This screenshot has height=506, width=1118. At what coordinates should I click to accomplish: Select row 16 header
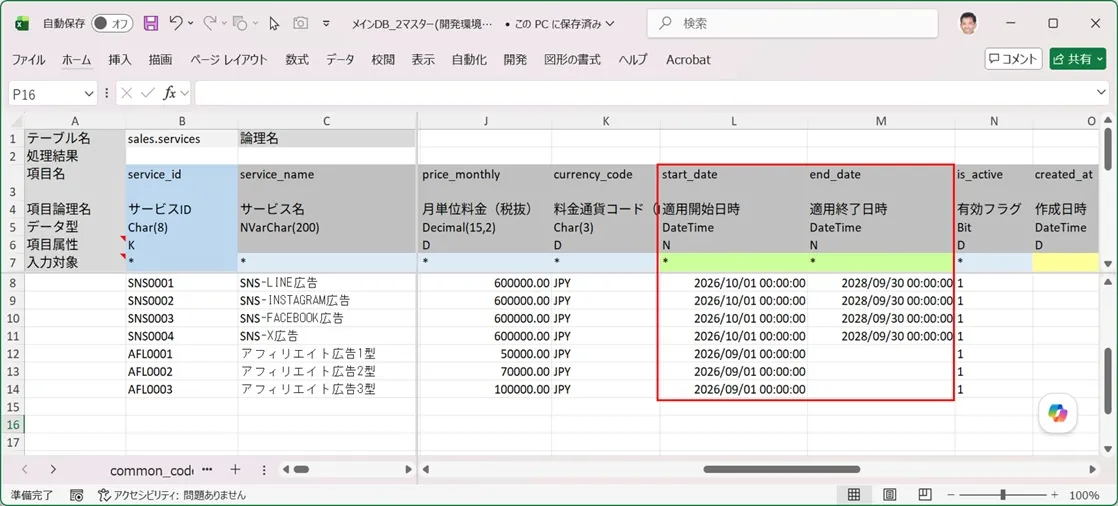click(x=12, y=425)
